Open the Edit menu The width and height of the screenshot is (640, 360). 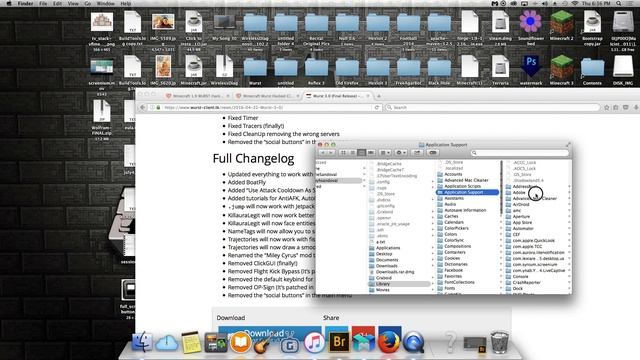tap(58, 3)
